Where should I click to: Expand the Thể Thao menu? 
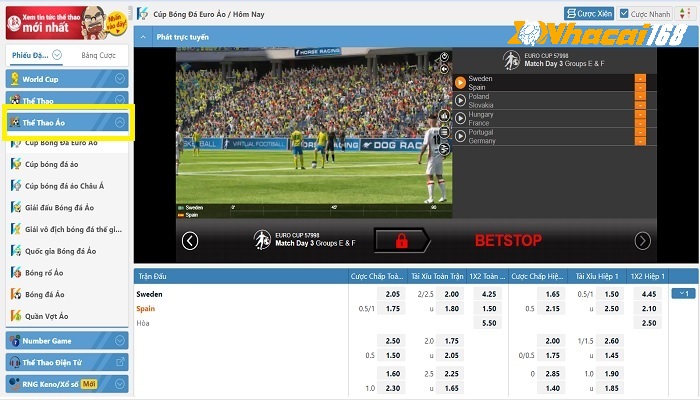pos(67,100)
